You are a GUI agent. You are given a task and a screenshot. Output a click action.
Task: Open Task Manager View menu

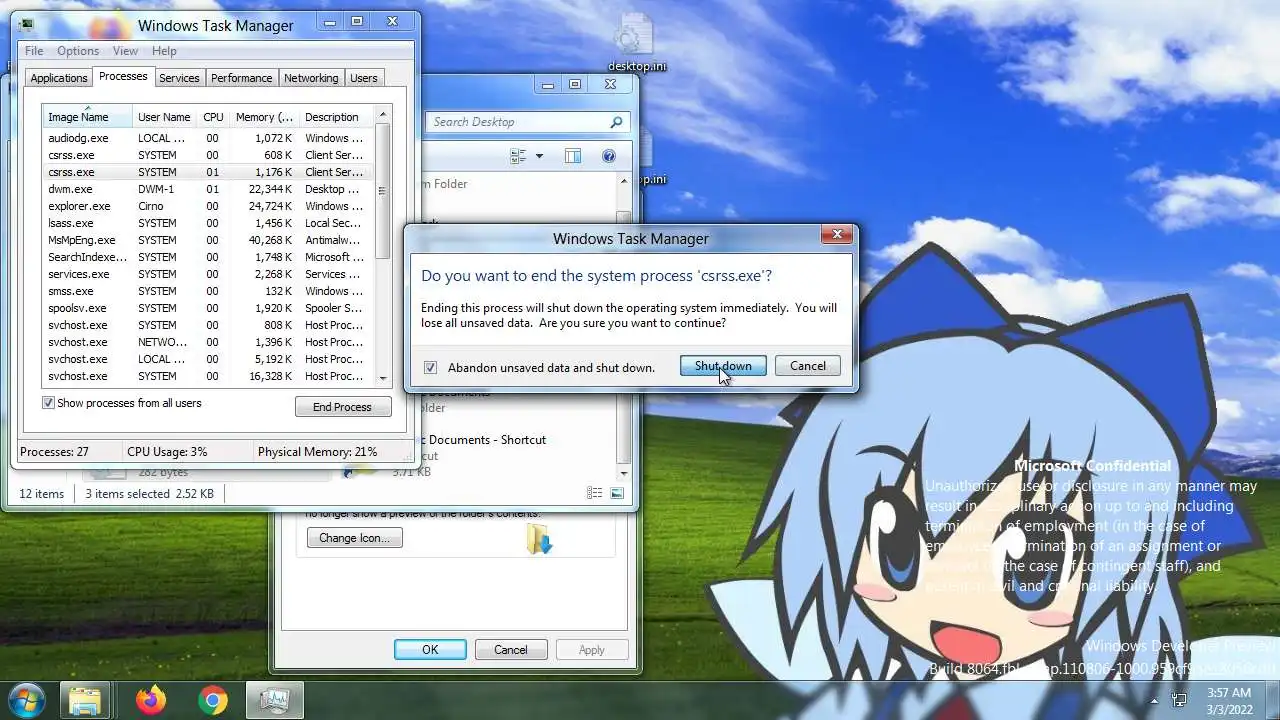click(x=125, y=51)
